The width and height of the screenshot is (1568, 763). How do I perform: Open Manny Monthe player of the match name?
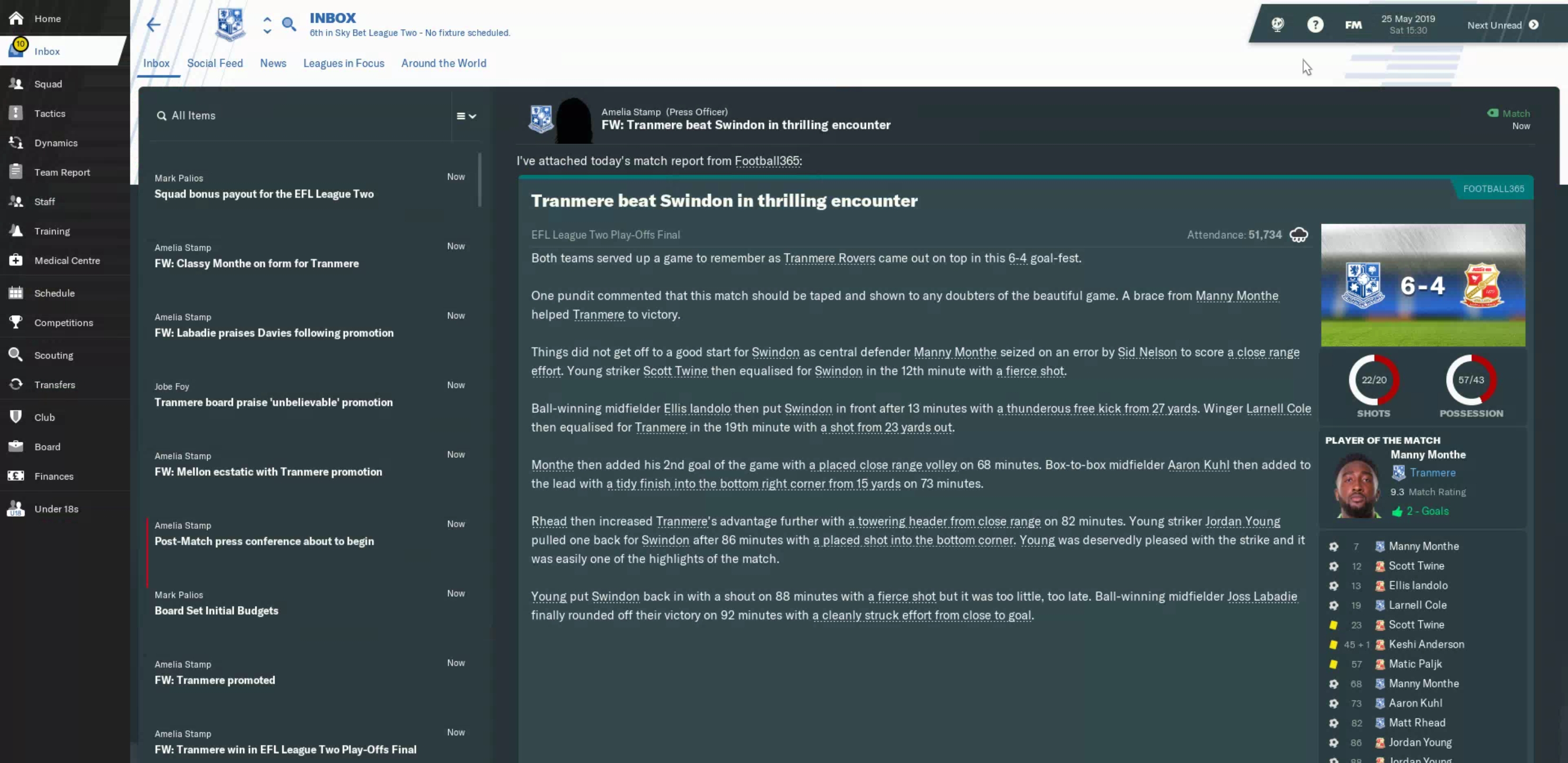[1428, 454]
